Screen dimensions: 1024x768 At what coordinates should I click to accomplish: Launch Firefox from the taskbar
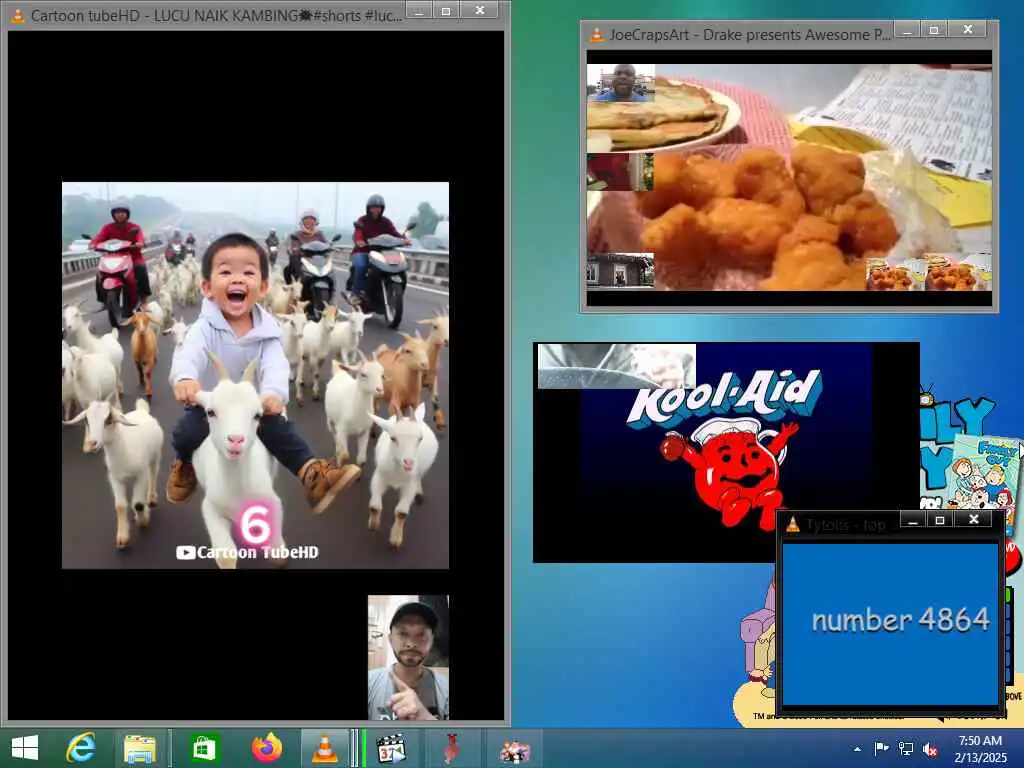(266, 748)
